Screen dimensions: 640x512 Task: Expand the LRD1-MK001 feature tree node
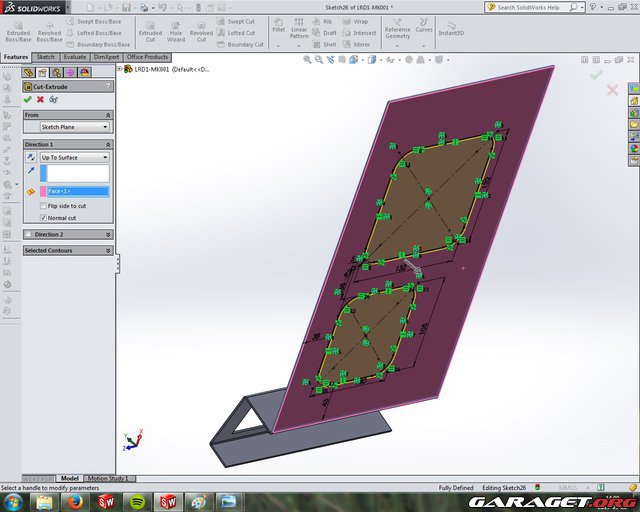[x=120, y=69]
